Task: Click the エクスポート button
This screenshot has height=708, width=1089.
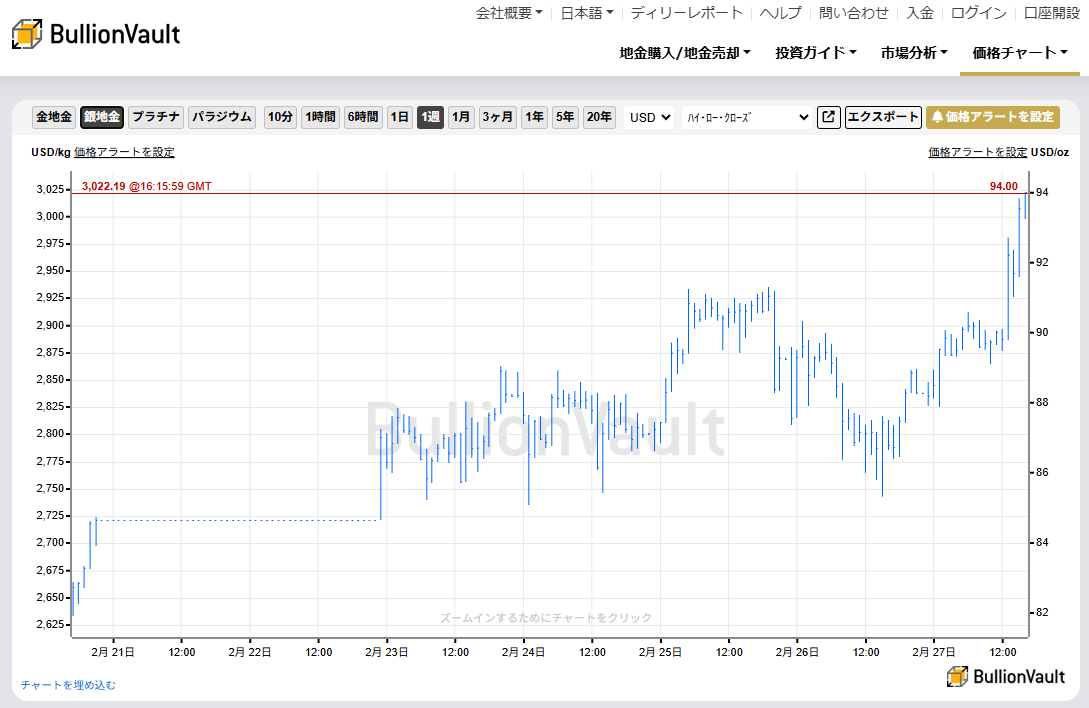Action: 883,117
